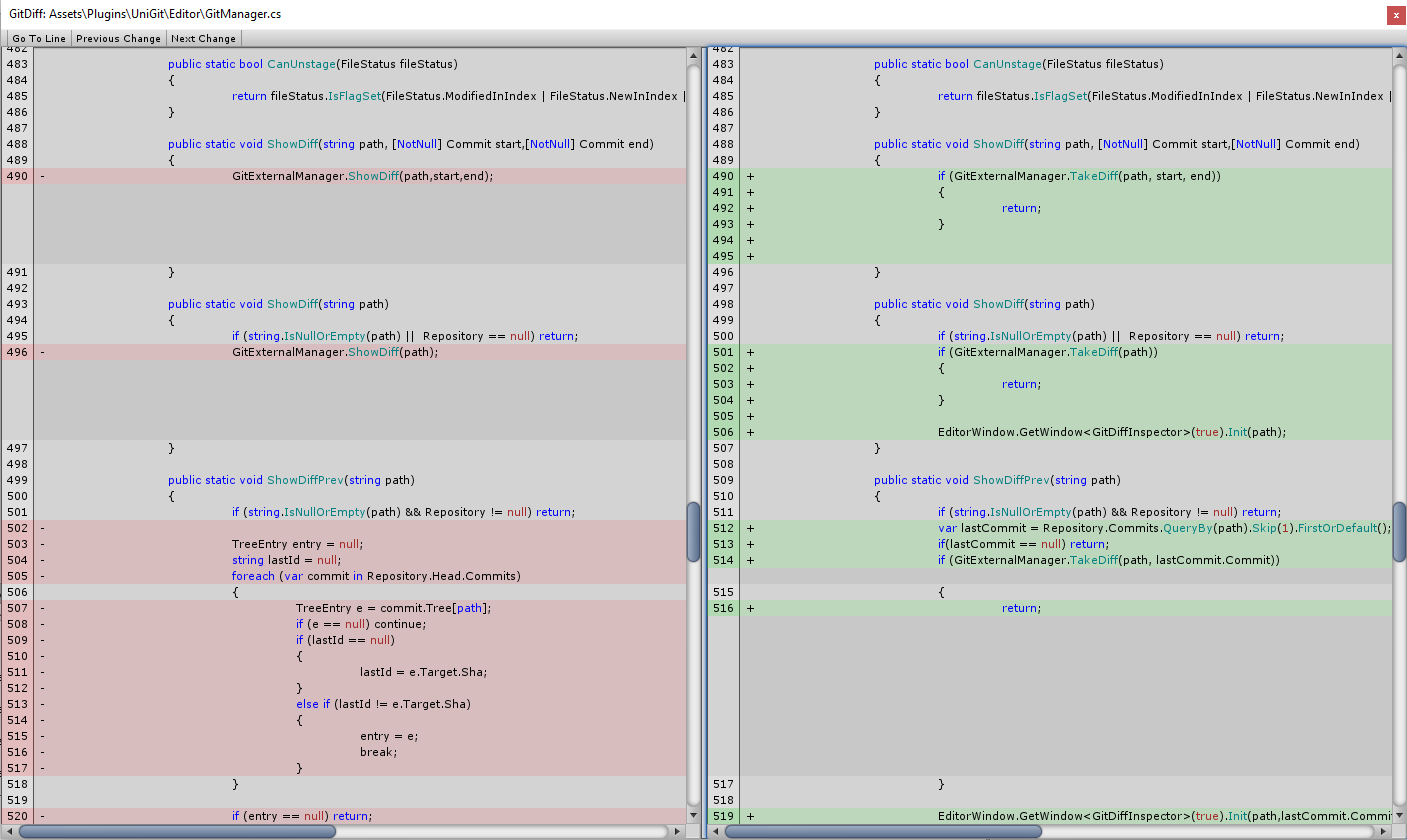Click 'return fileStatus.IsFlagSet' line in right pane
This screenshot has height=840, width=1407.
tap(1165, 96)
